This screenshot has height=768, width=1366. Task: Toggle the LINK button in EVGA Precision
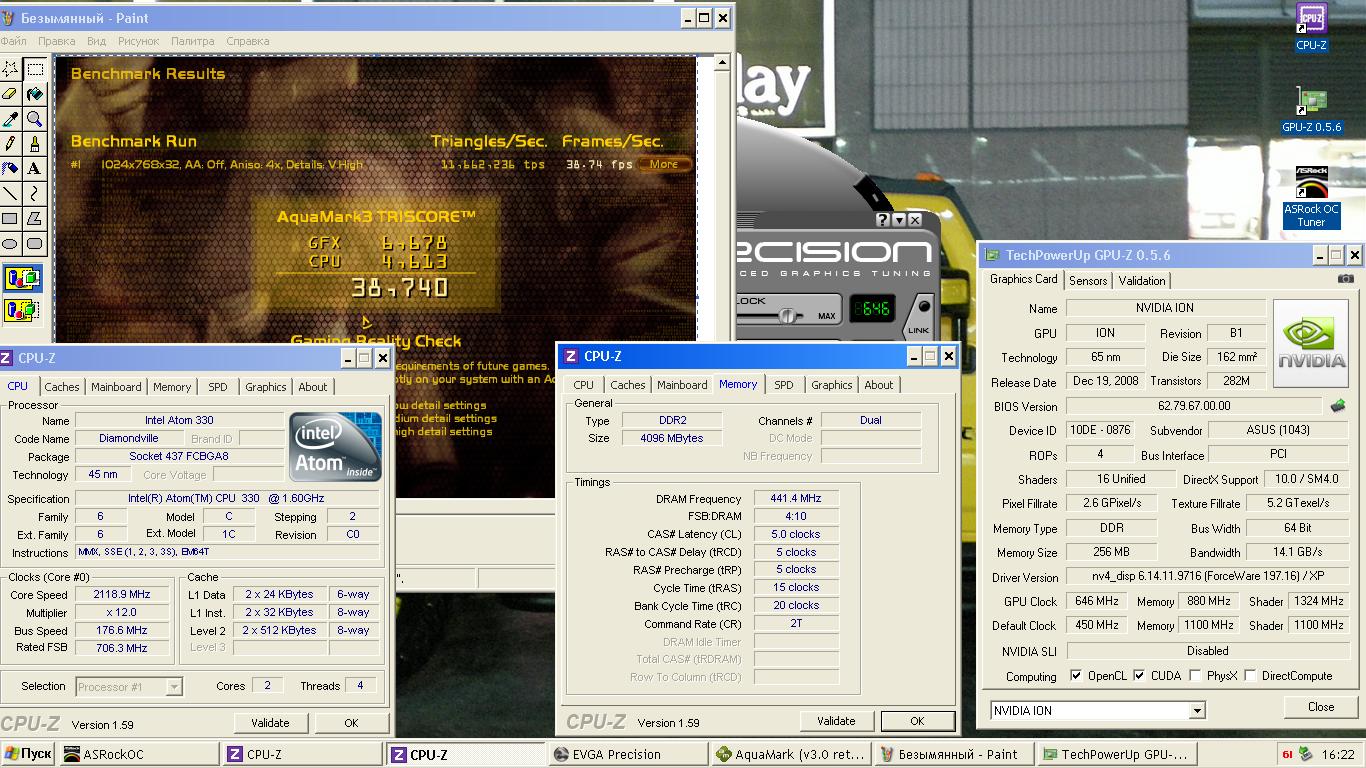pos(920,317)
